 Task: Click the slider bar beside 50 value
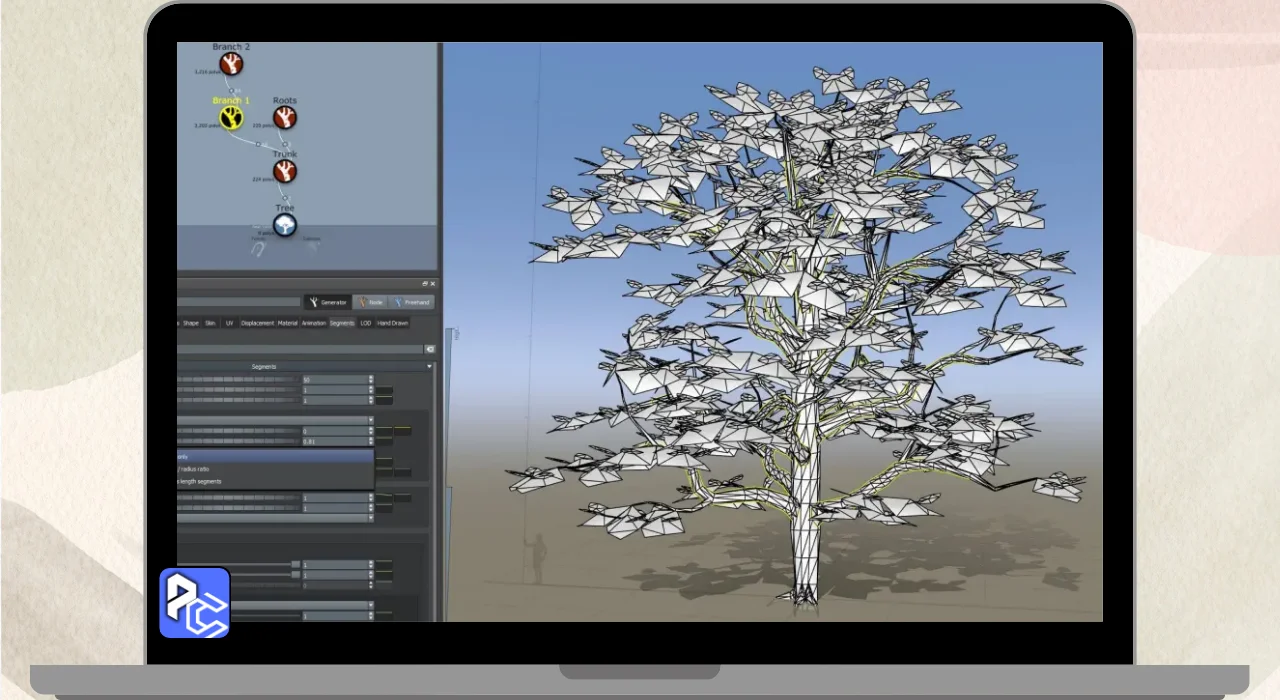point(239,380)
